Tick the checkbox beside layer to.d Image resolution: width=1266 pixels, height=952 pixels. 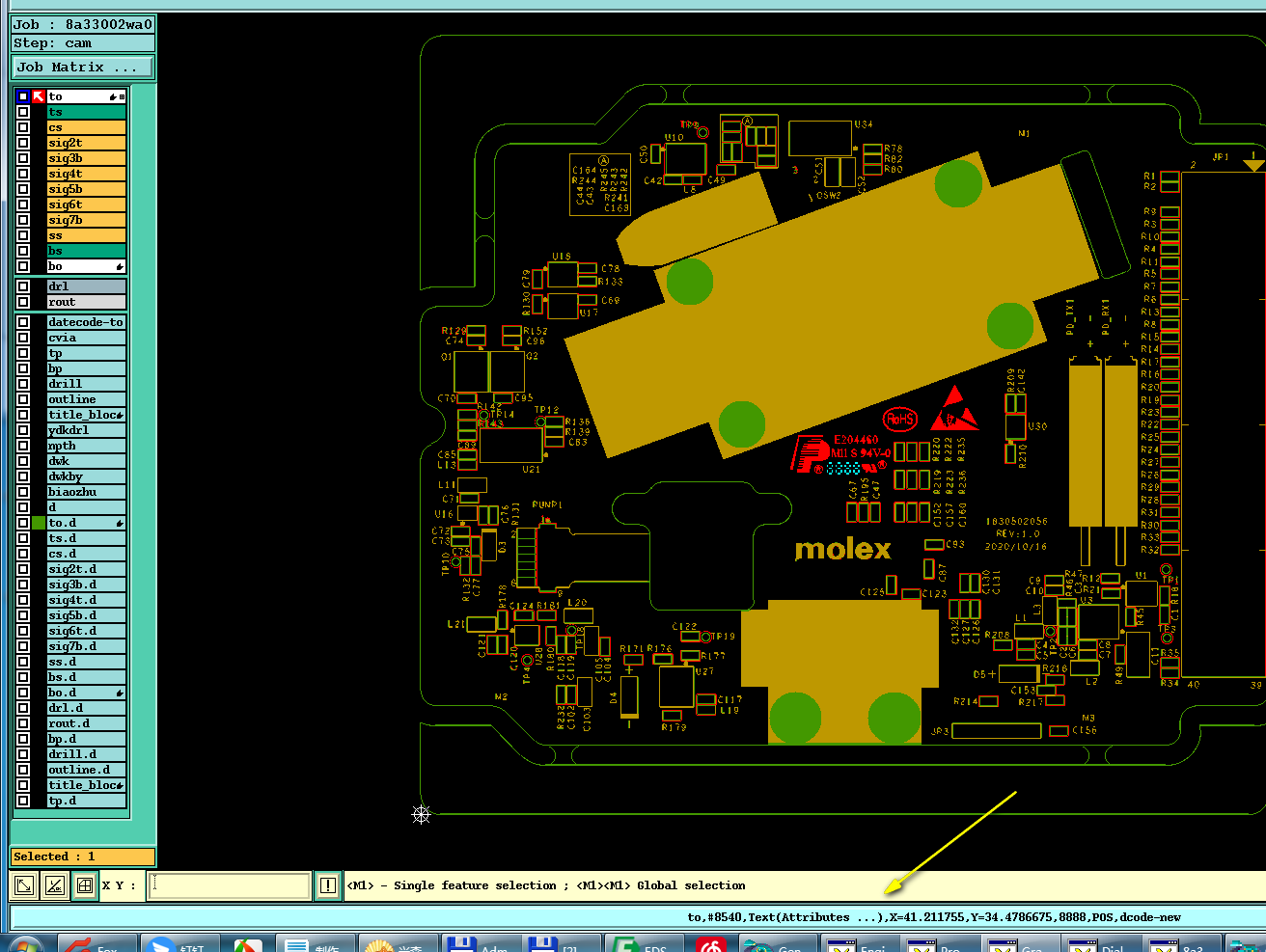pyautogui.click(x=23, y=523)
